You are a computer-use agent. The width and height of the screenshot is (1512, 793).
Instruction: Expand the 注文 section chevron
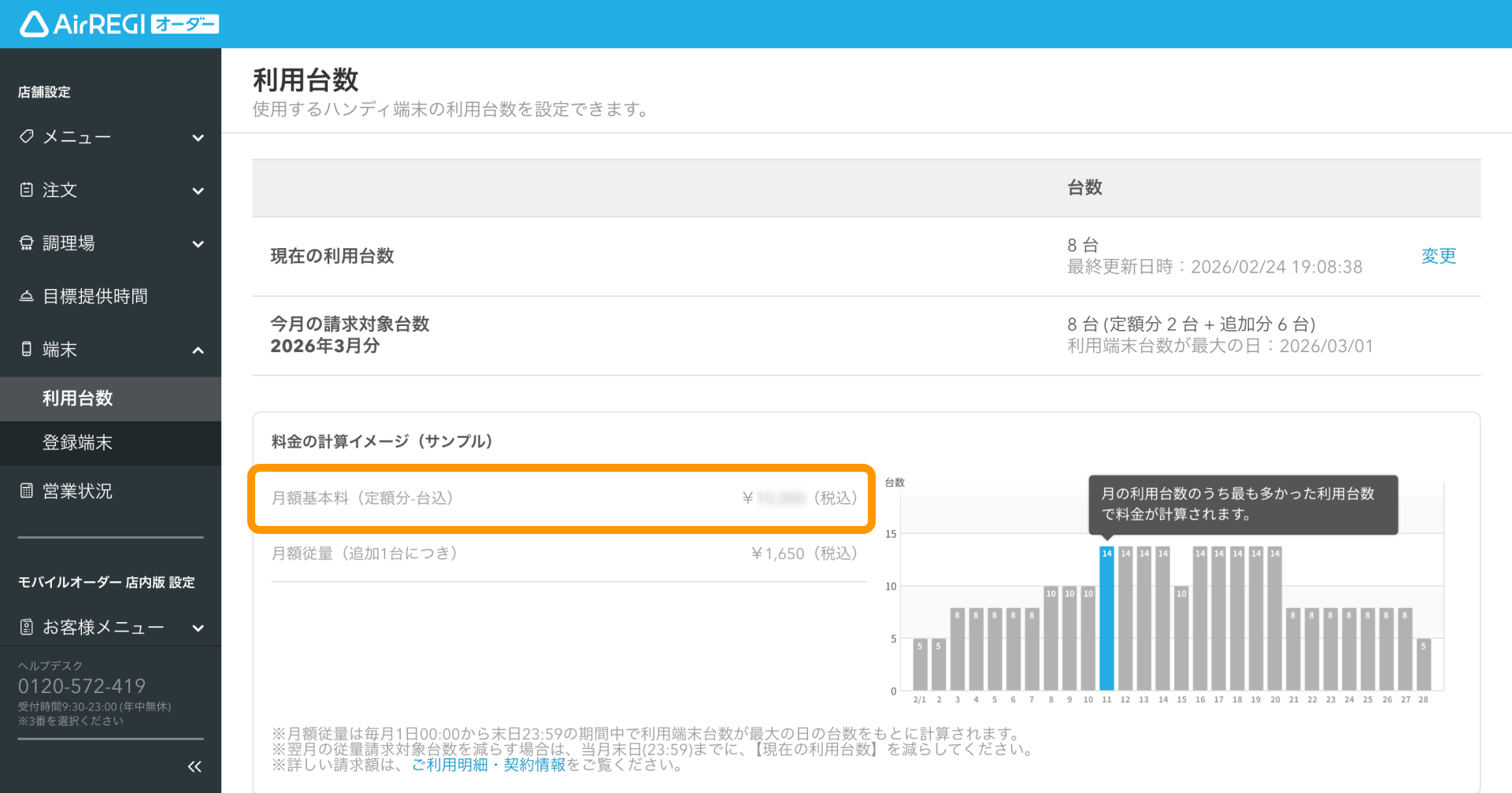pyautogui.click(x=198, y=191)
